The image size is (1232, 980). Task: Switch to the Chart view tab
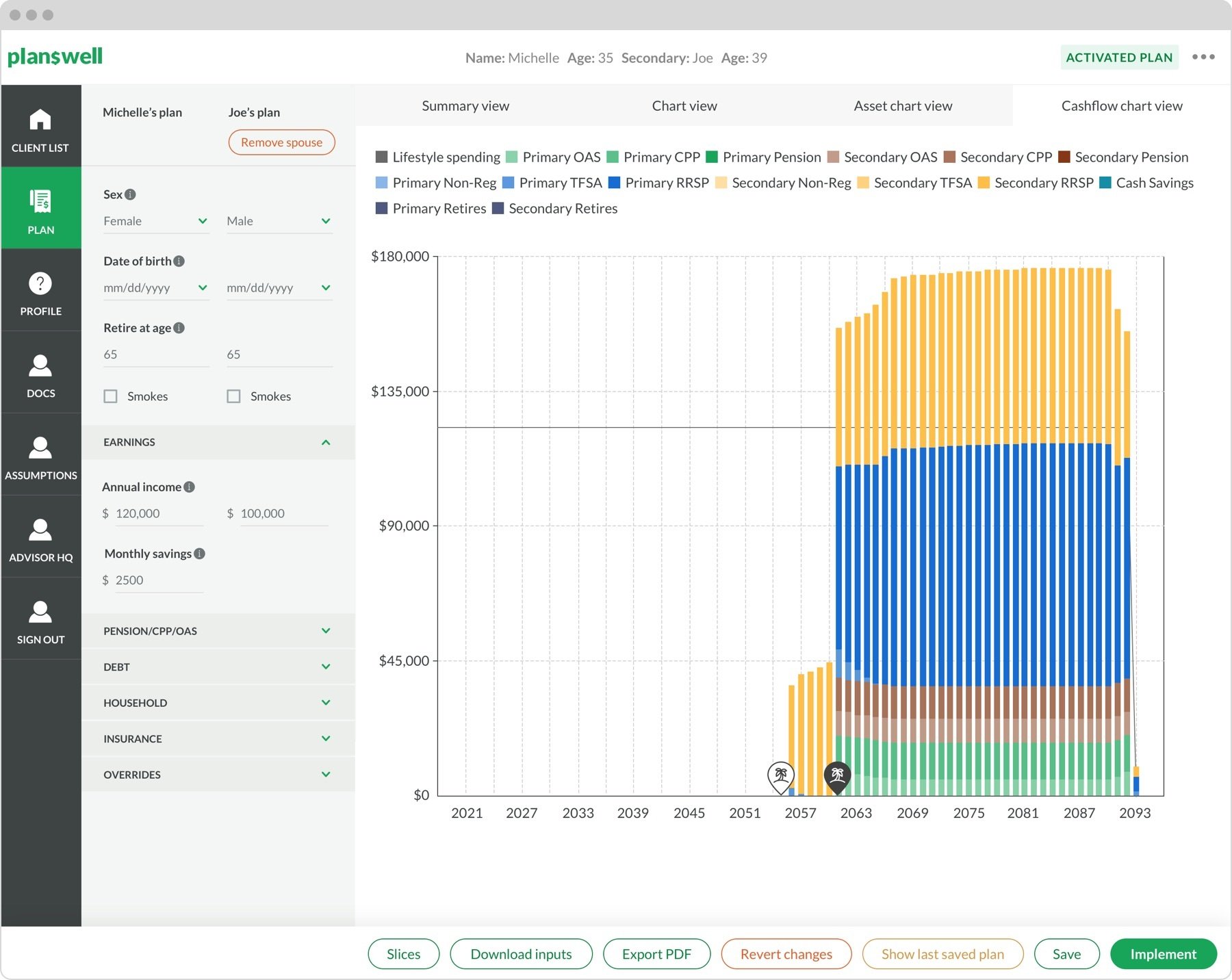tap(684, 106)
